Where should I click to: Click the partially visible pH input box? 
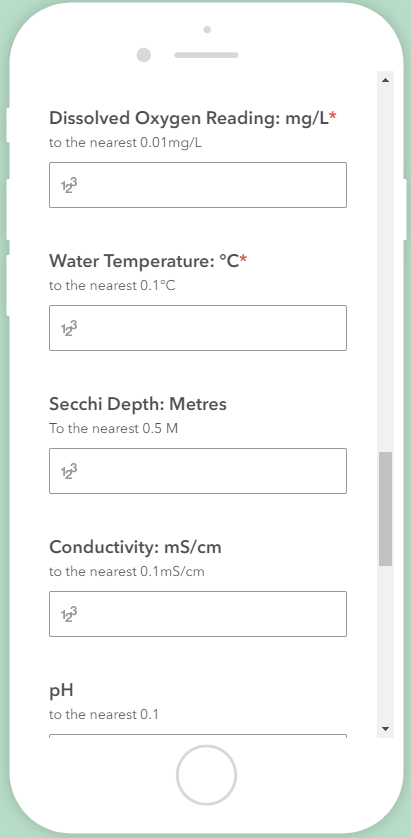[x=198, y=736]
